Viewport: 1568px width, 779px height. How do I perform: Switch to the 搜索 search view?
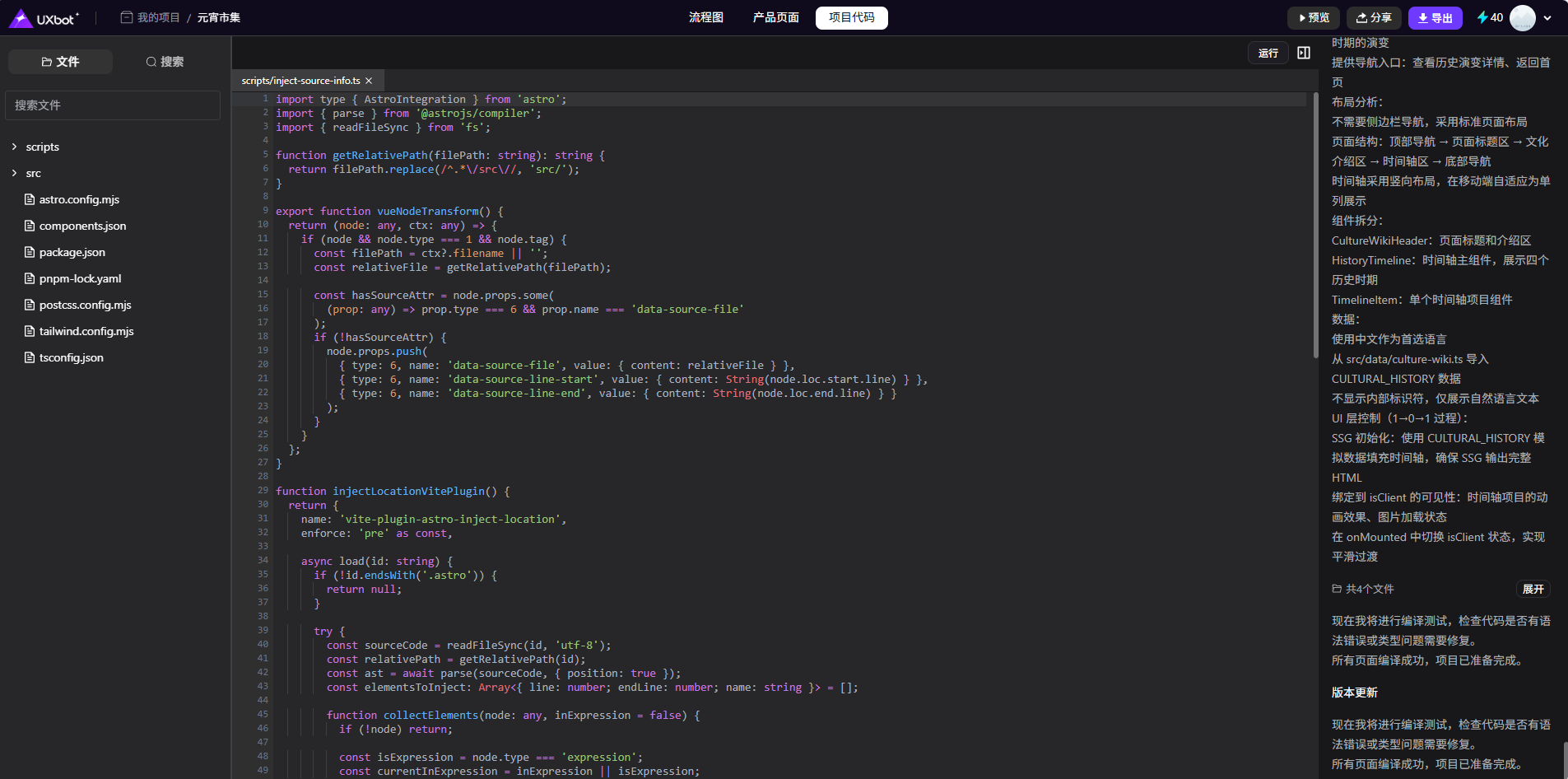[165, 62]
